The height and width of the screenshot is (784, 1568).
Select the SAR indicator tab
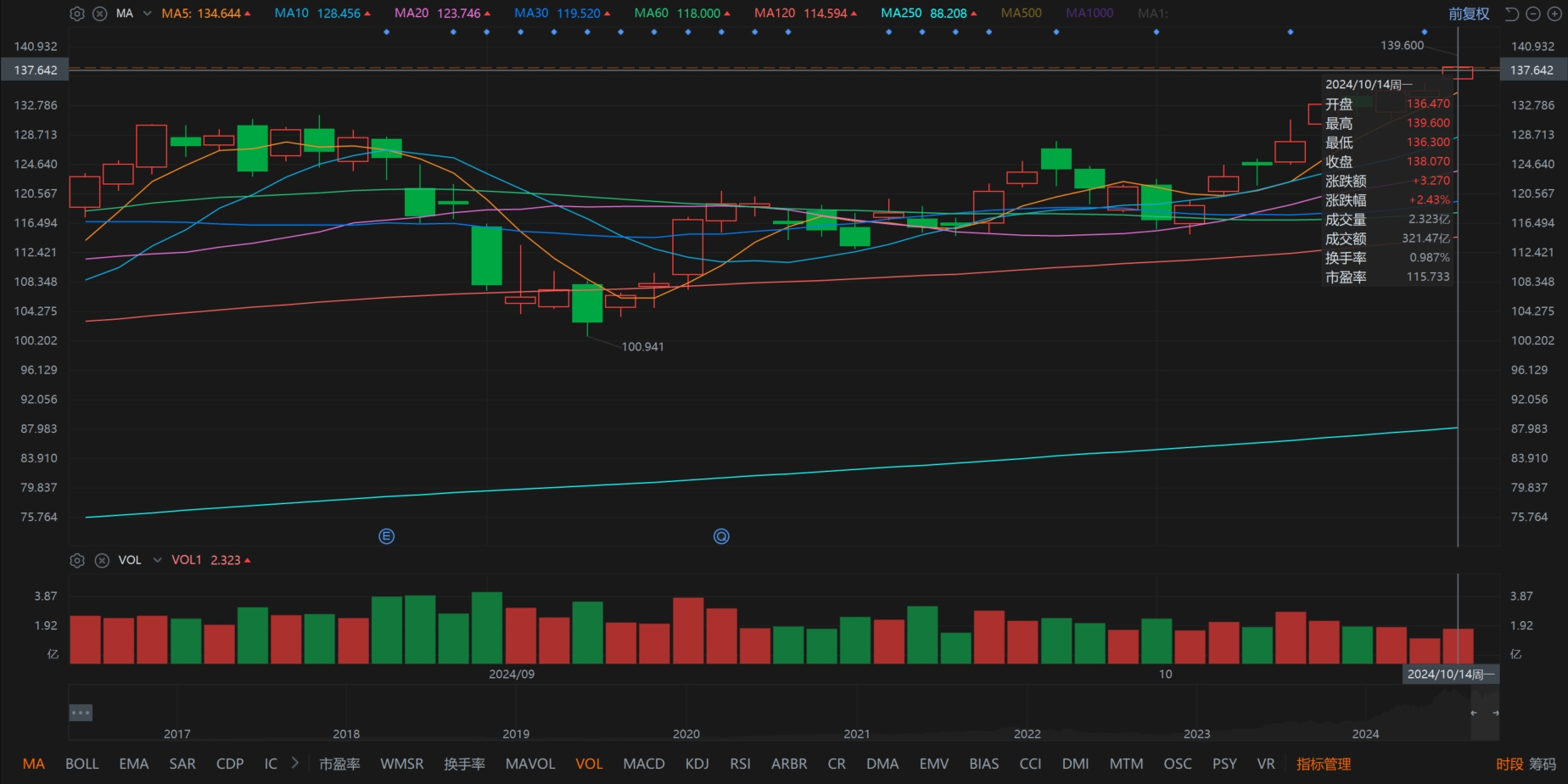click(182, 764)
